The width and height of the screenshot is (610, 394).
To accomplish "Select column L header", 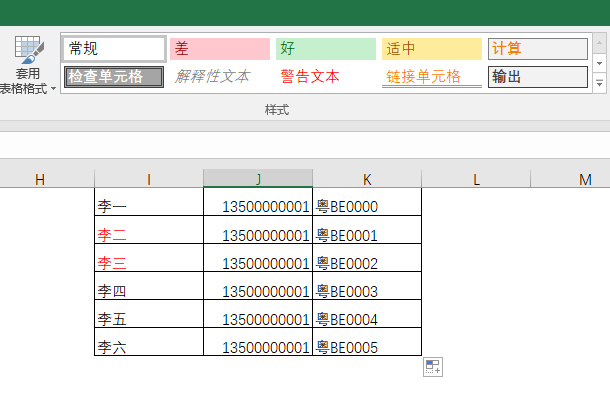I will pos(476,179).
